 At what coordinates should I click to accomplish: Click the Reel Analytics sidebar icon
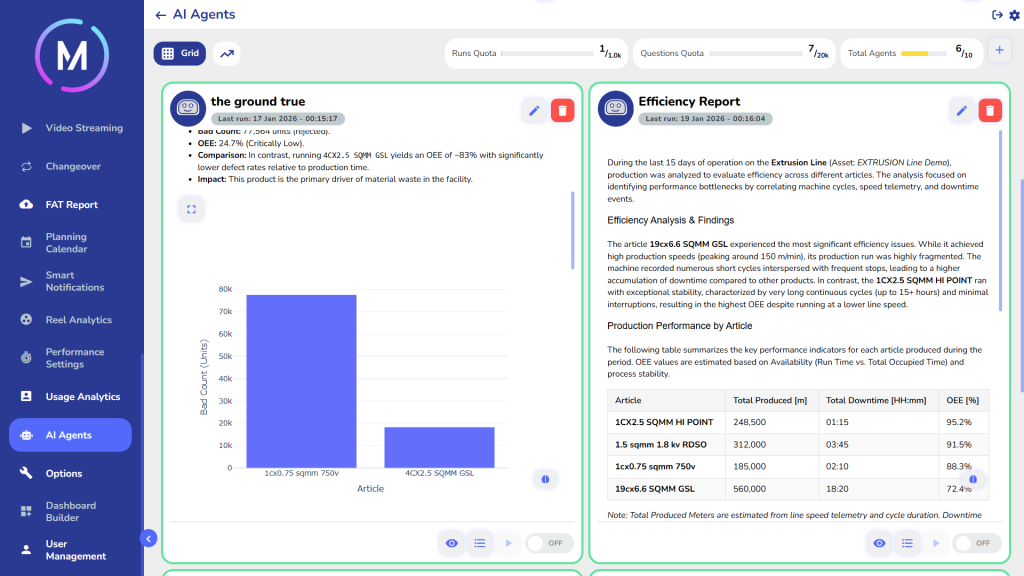(x=26, y=319)
